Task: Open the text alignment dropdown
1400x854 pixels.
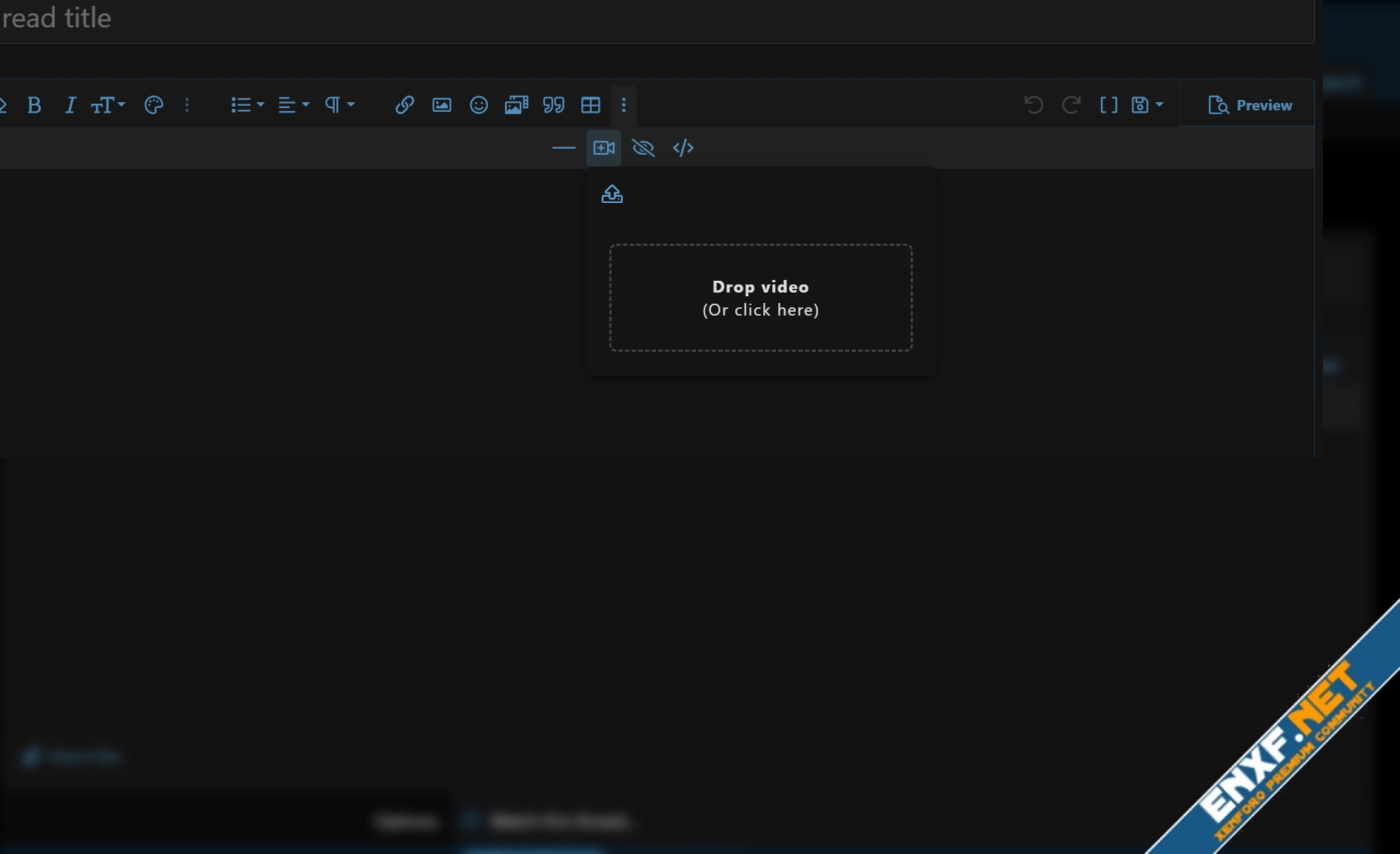Action: tap(293, 105)
